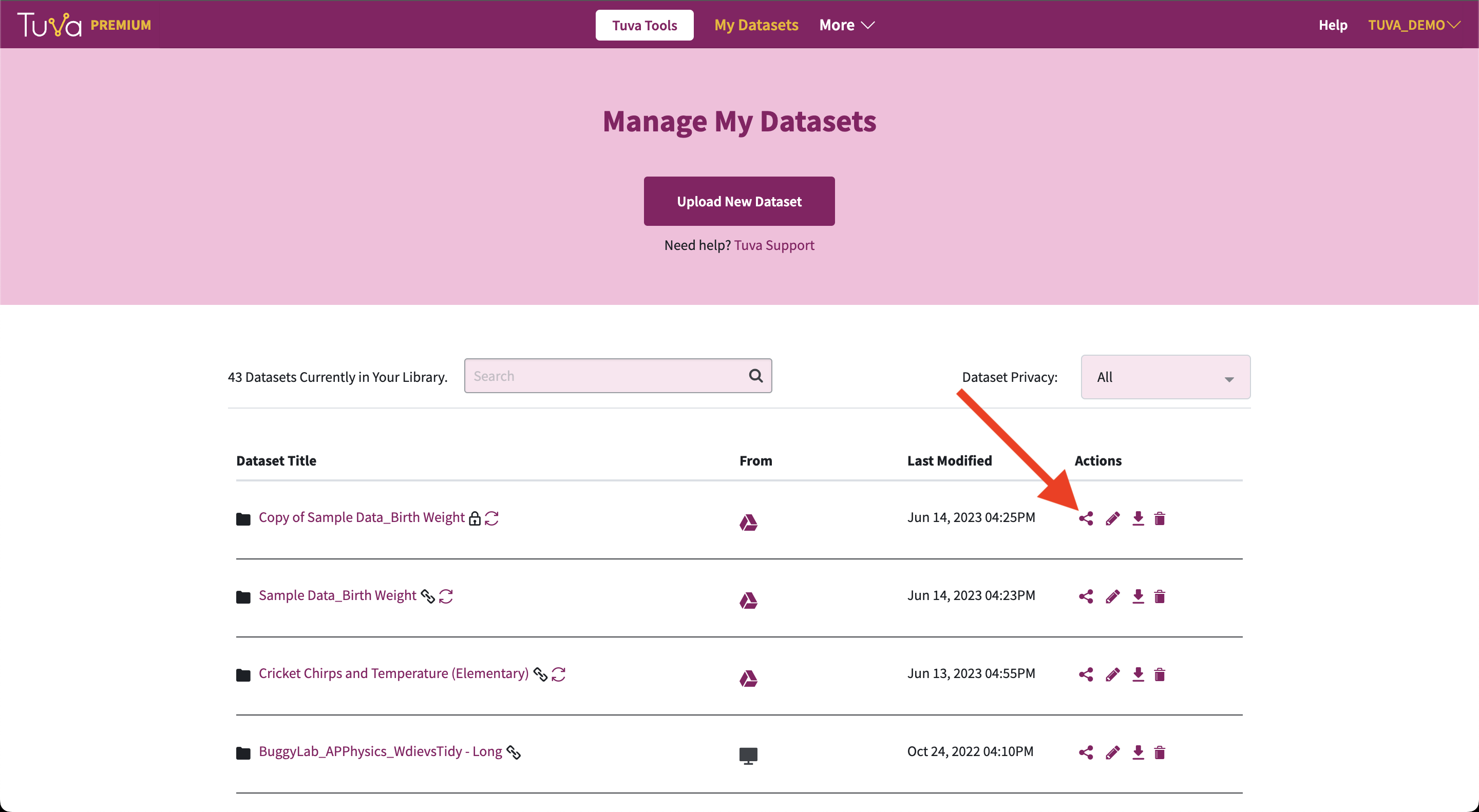
Task: Open the Dataset Privacy dropdown set to All
Action: tap(1166, 377)
